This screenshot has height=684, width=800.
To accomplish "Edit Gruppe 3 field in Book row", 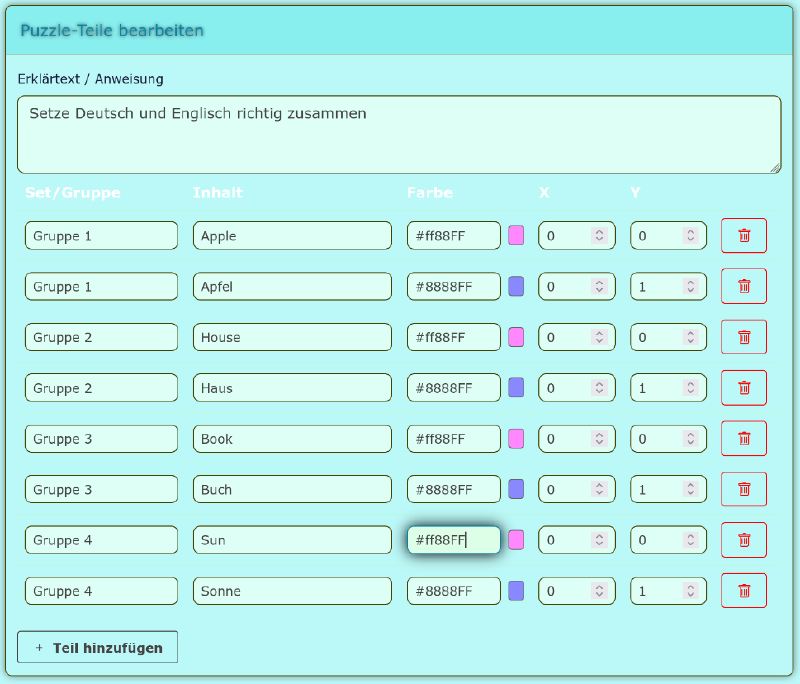I will (102, 439).
